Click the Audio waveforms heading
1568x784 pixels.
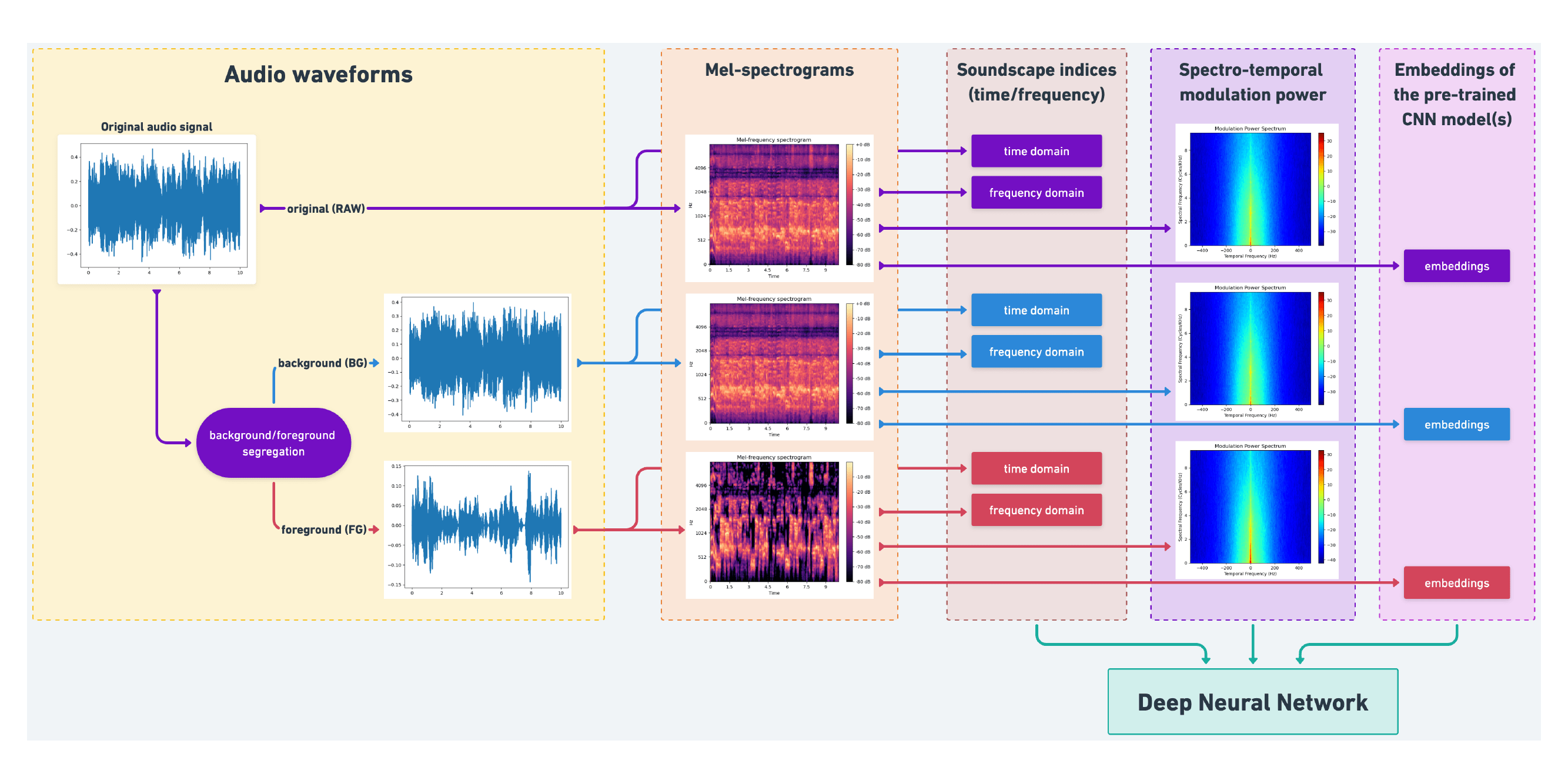pyautogui.click(x=318, y=74)
